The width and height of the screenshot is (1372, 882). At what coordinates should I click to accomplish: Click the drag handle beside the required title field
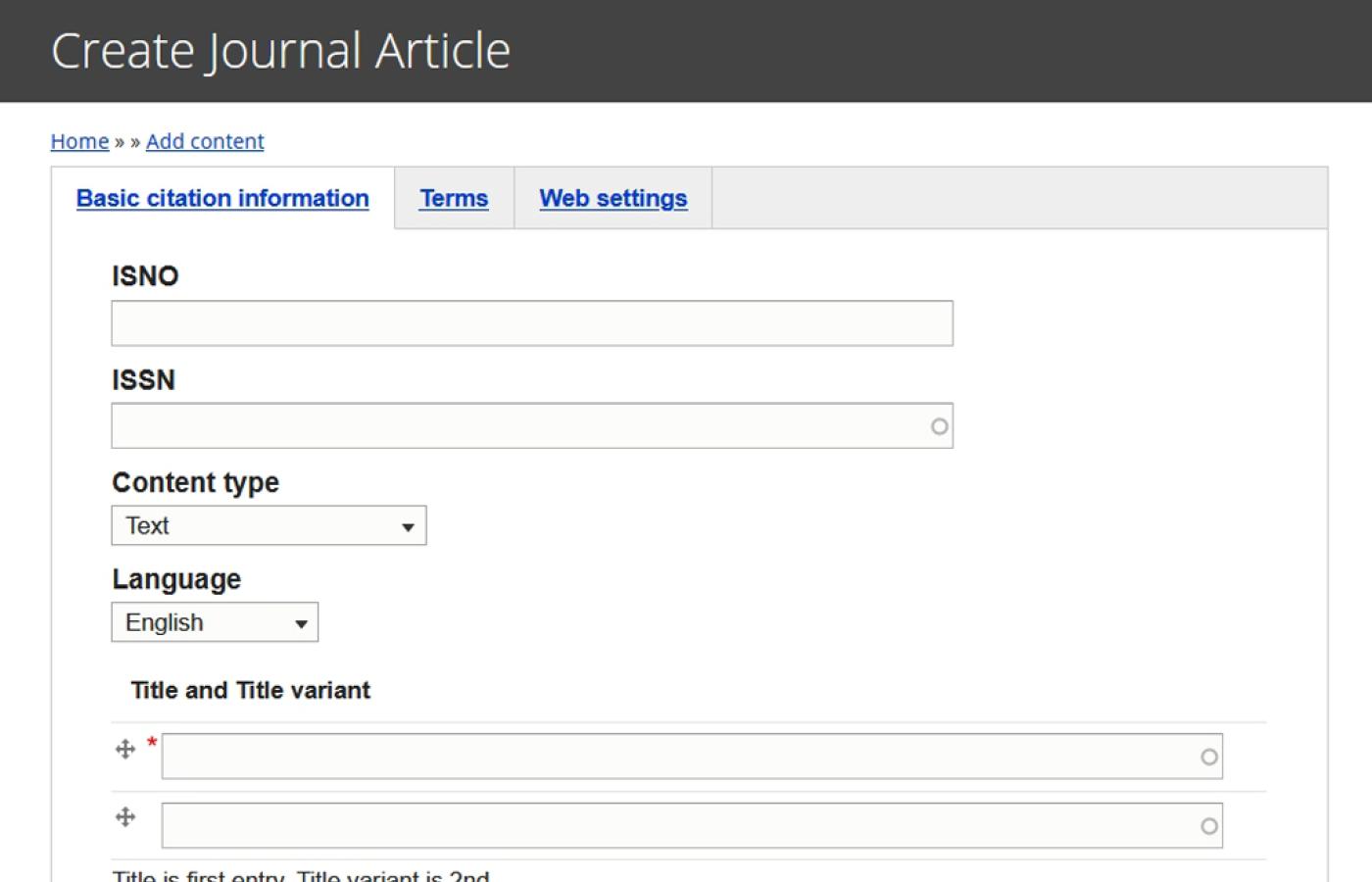tap(125, 750)
